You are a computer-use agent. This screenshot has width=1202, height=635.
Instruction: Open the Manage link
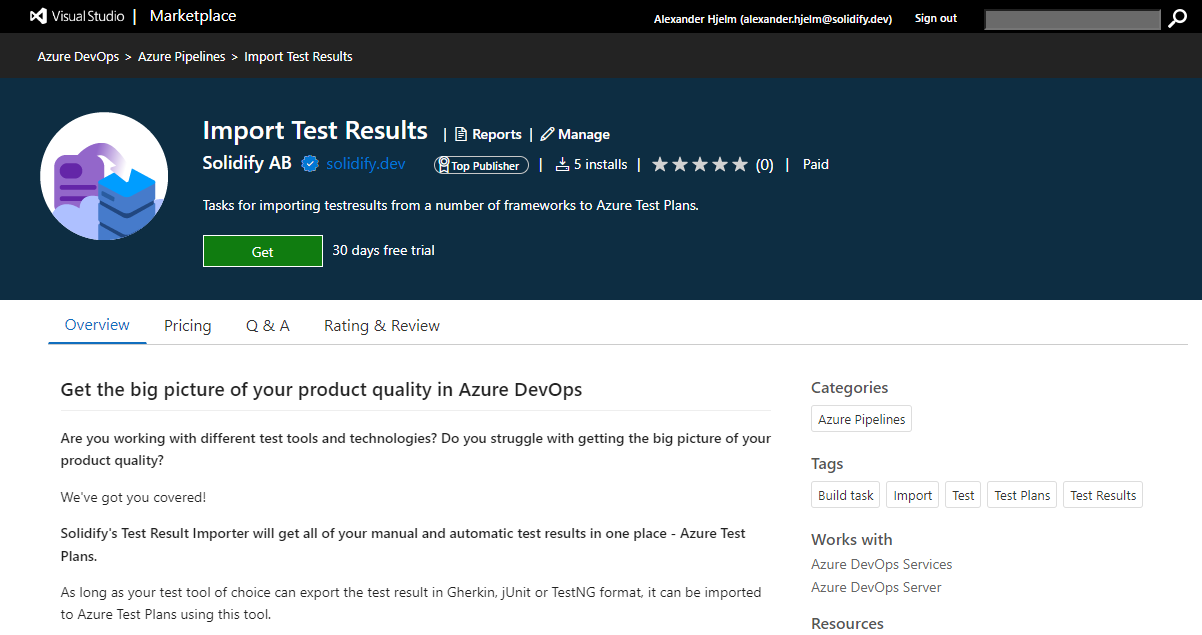575,134
